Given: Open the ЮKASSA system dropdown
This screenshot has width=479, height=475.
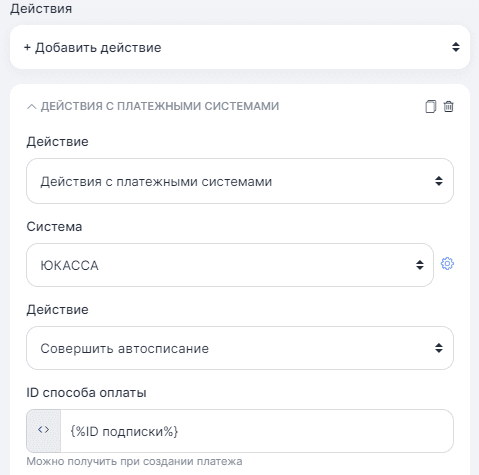Looking at the screenshot, I should point(230,265).
